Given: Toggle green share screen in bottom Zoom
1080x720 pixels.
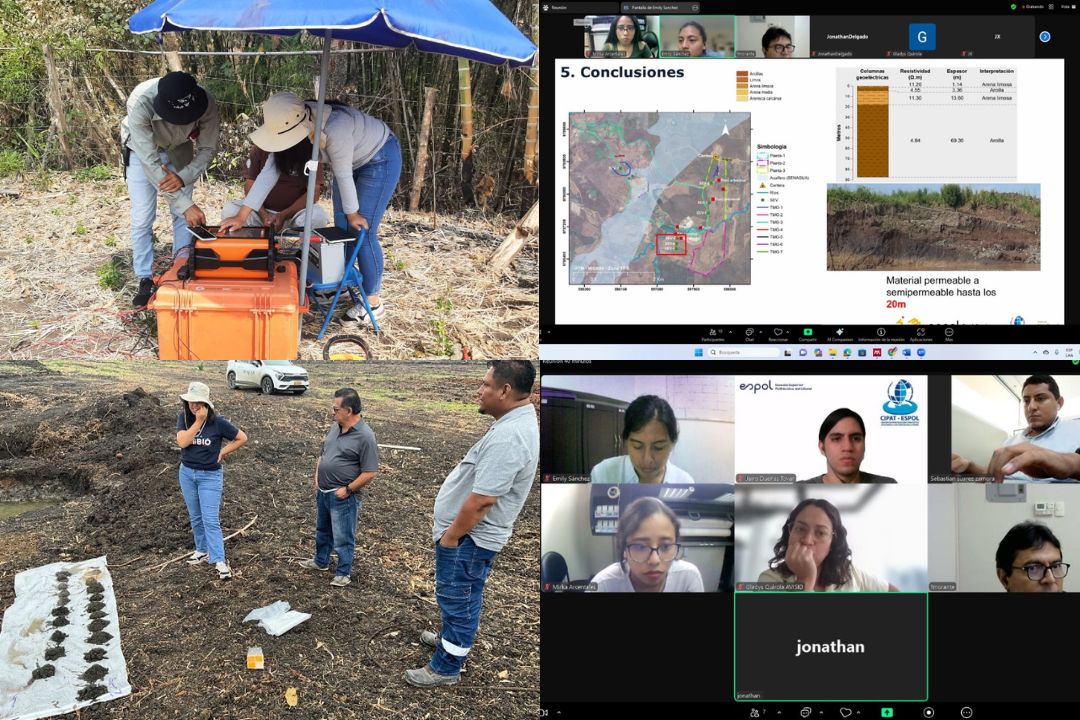Looking at the screenshot, I should pos(887,712).
